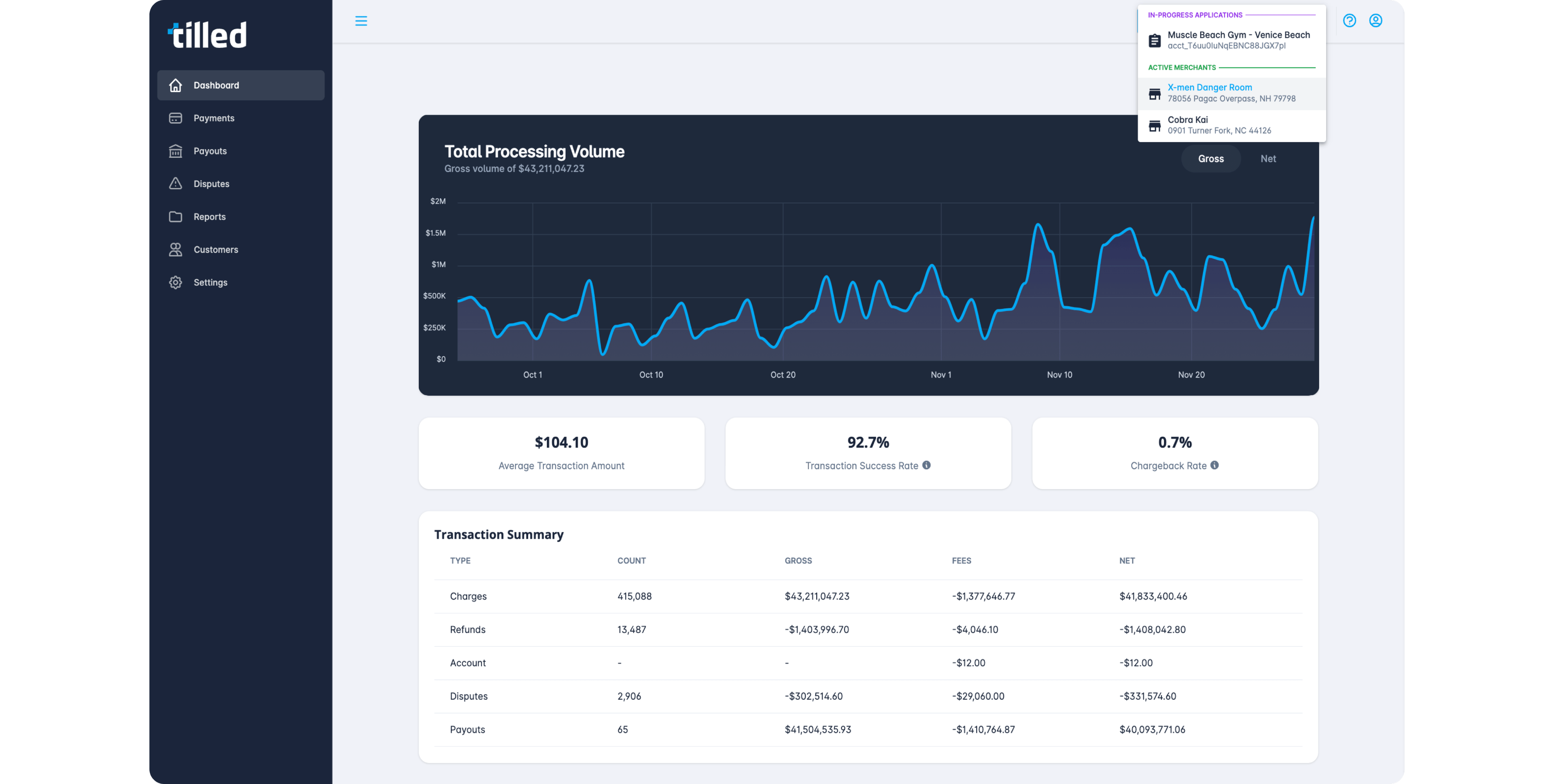
Task: Show Transaction Success Rate info tooltip
Action: [x=926, y=465]
